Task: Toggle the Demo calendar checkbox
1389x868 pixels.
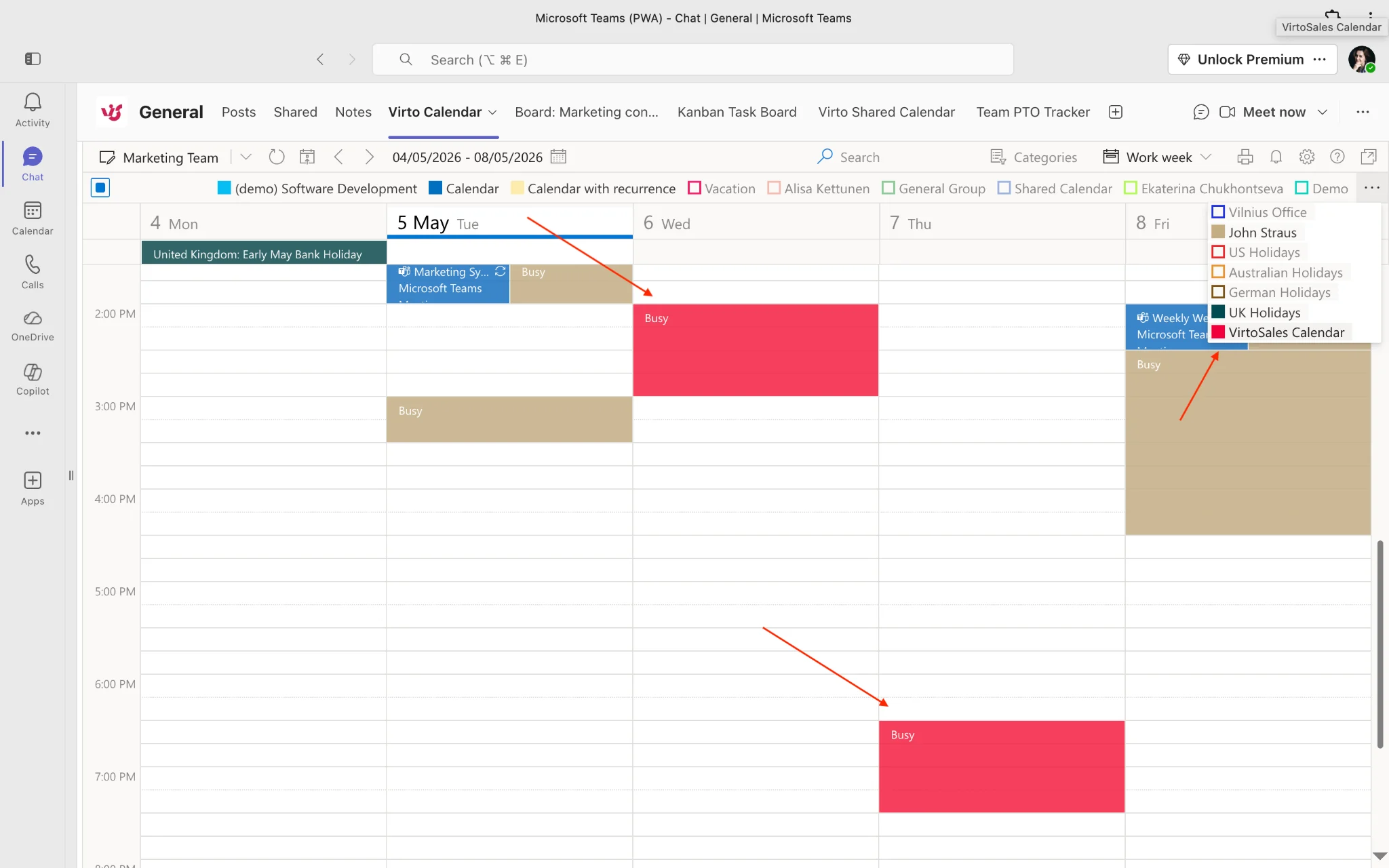Action: click(x=1302, y=188)
